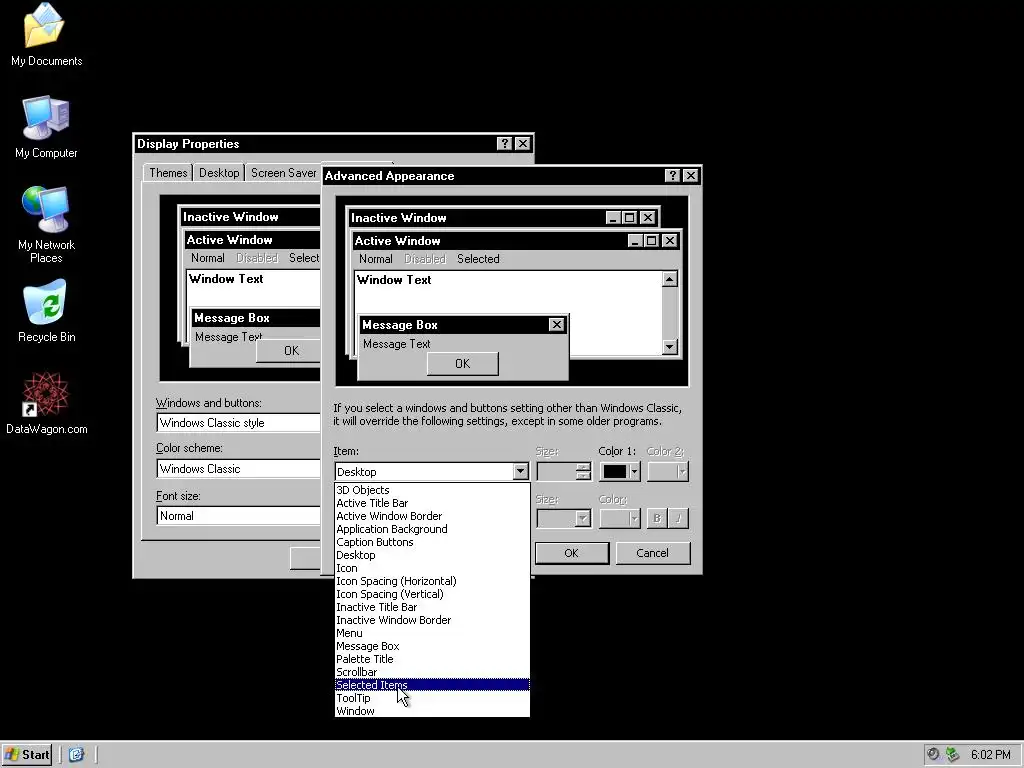The image size is (1024, 768).
Task: Choose Desktop entry in open list
Action: click(432, 555)
